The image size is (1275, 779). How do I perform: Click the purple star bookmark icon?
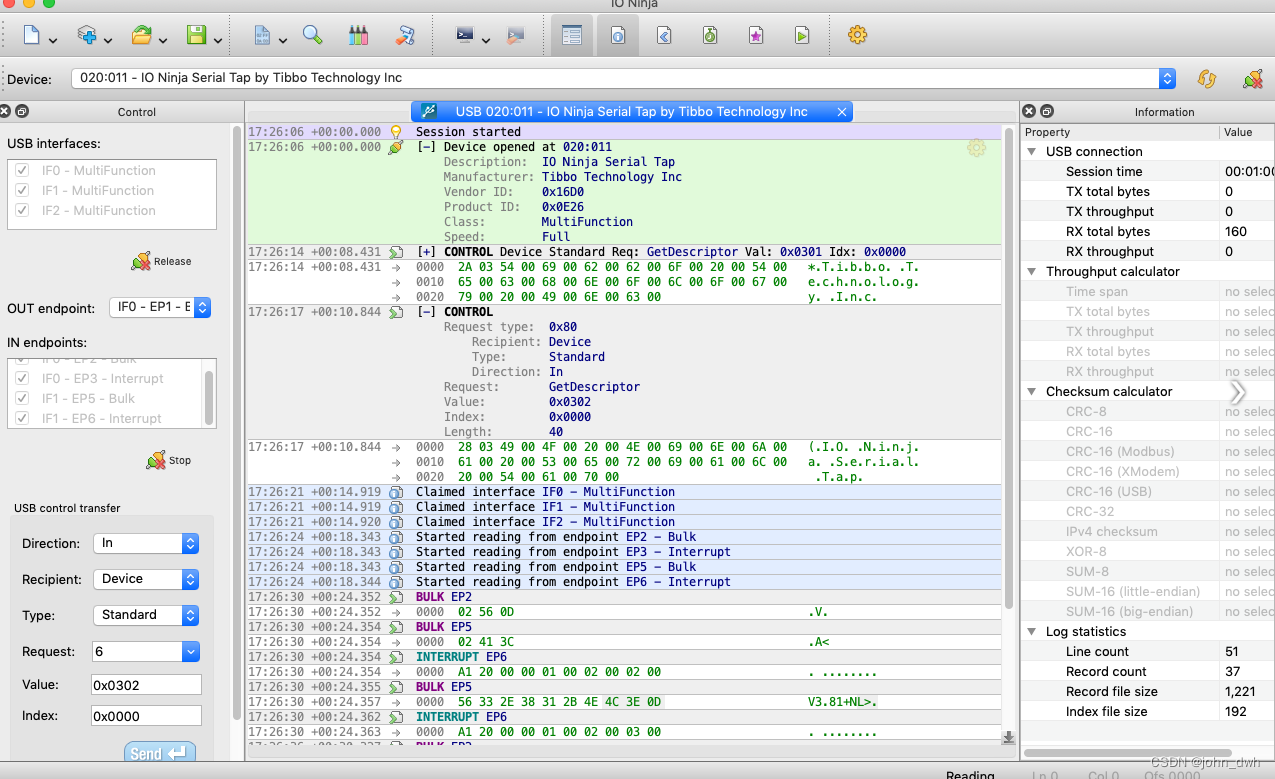[x=756, y=35]
